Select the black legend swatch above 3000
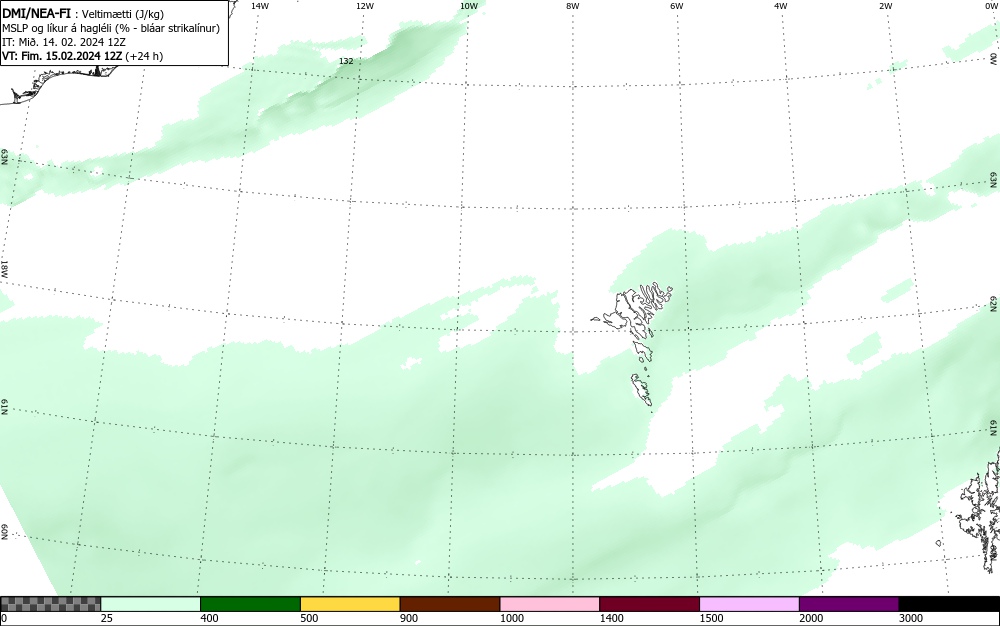 [949, 604]
